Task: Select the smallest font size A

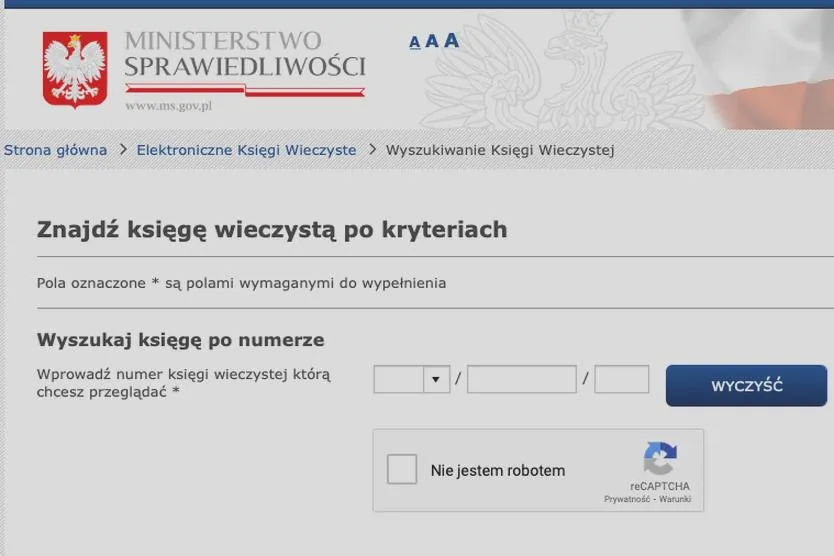Action: (x=415, y=42)
